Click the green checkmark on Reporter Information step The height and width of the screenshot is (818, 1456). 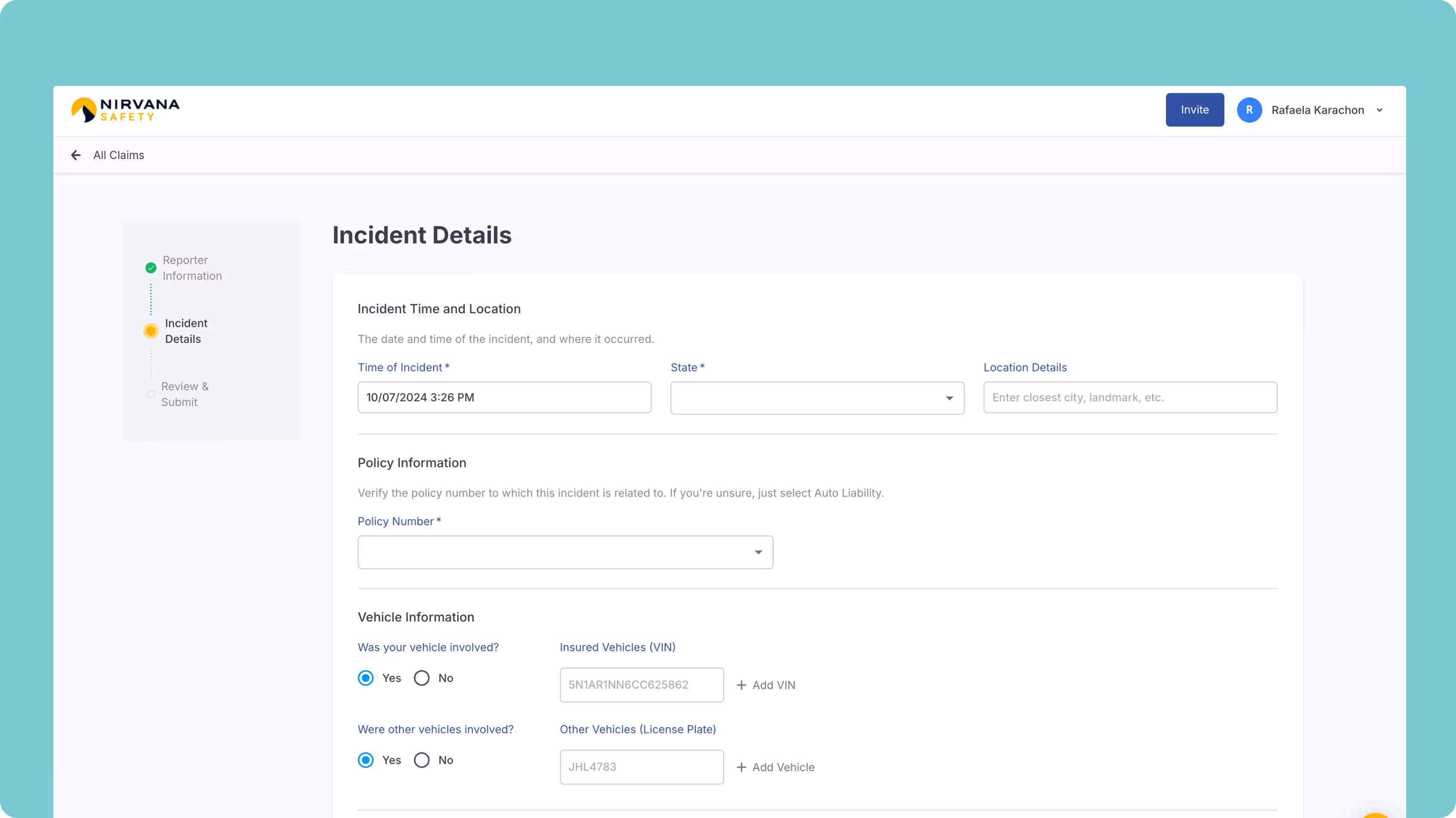(150, 267)
